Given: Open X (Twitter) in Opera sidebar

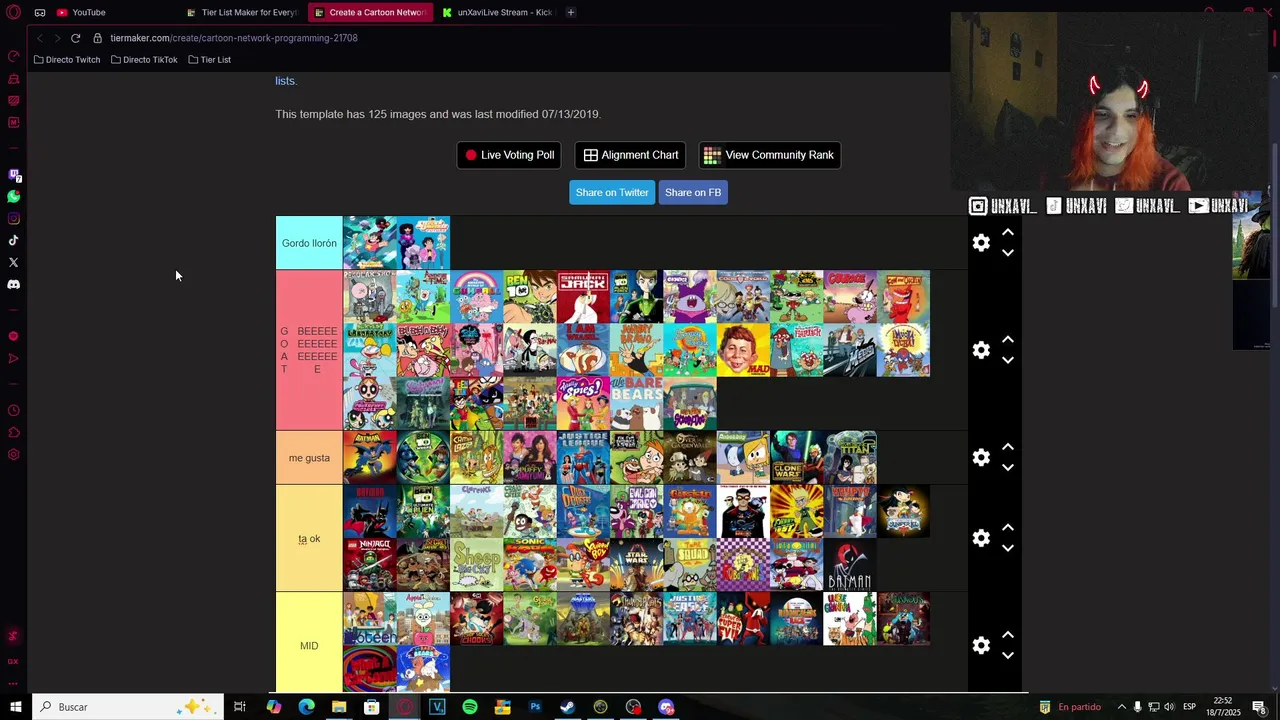Looking at the screenshot, I should pyautogui.click(x=13, y=262).
